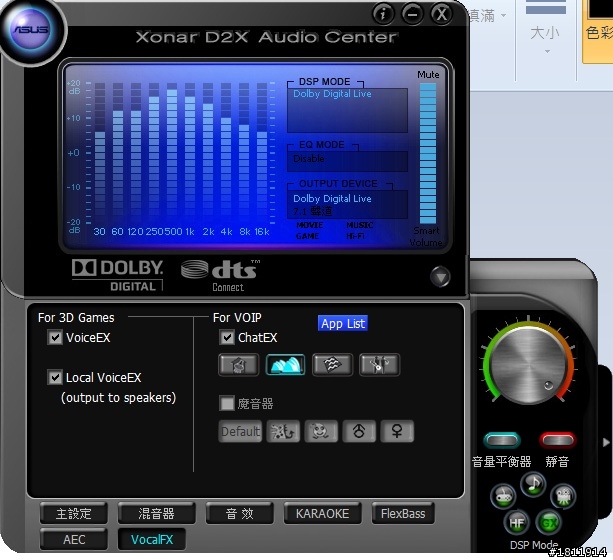Select the waves ChatEX preset icon
Screen dimensions: 613x560
[332, 364]
